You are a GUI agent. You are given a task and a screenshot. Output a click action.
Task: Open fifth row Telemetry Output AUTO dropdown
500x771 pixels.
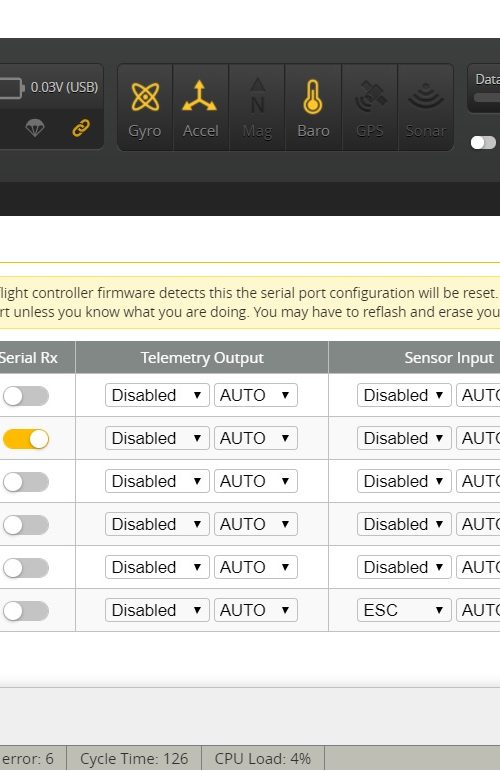pyautogui.click(x=256, y=567)
